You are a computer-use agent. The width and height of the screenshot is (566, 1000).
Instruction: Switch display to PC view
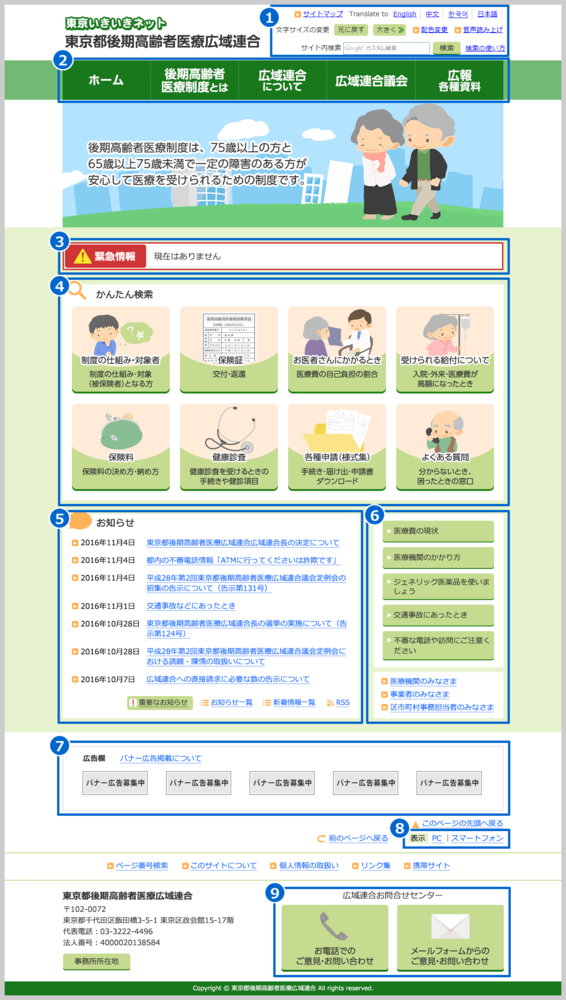[436, 838]
